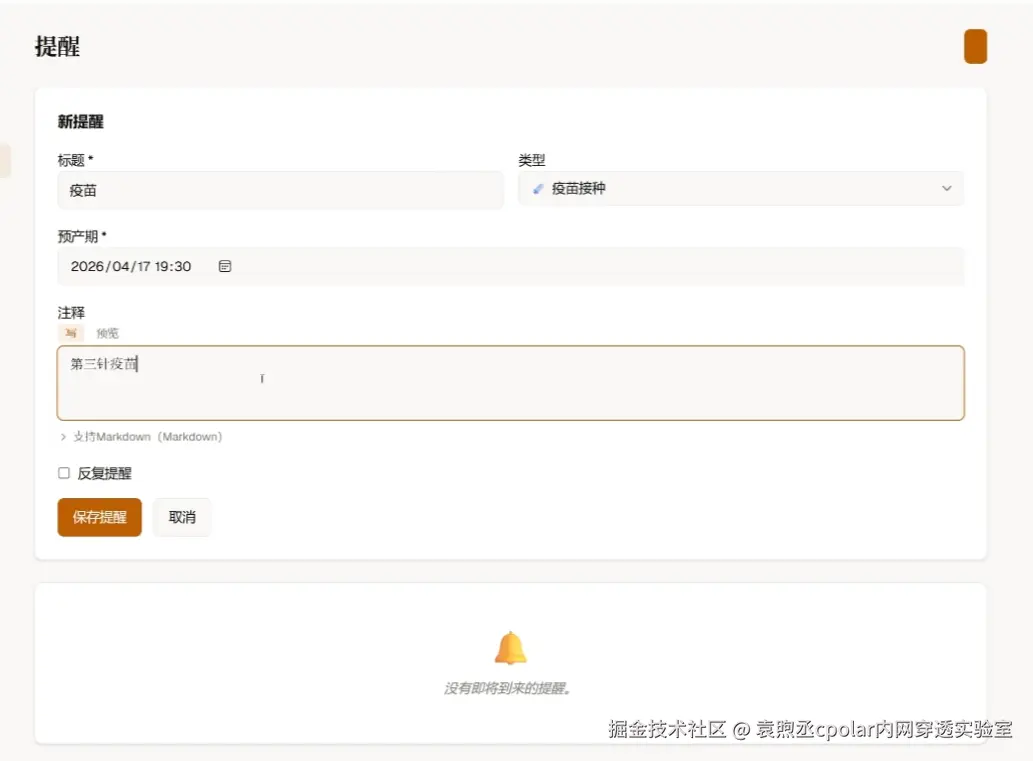Tick the 反复提醒 checkbox
The height and width of the screenshot is (761, 1033).
(x=64, y=473)
